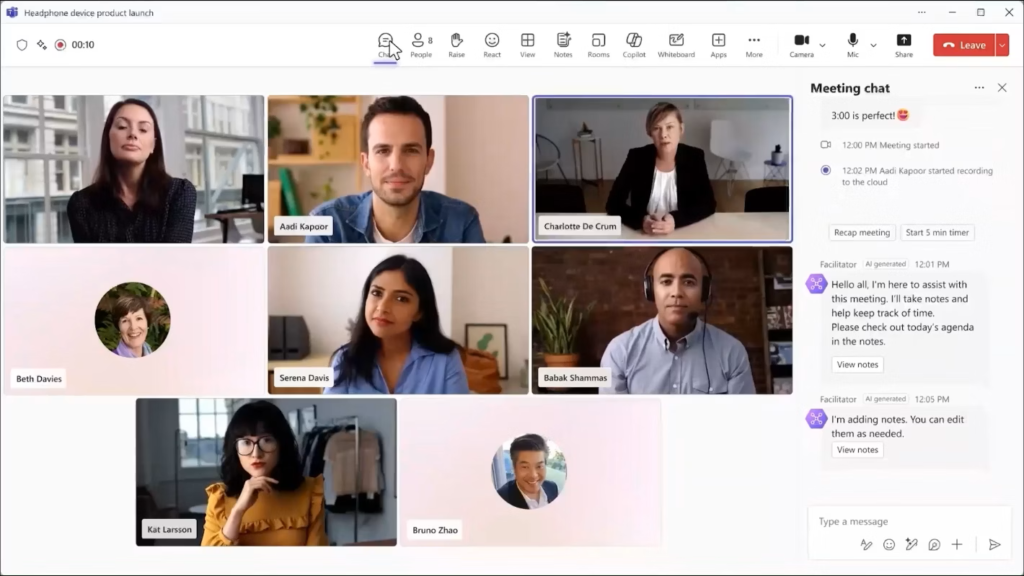
Task: Select Beth Davies' avatar tile
Action: click(x=133, y=320)
